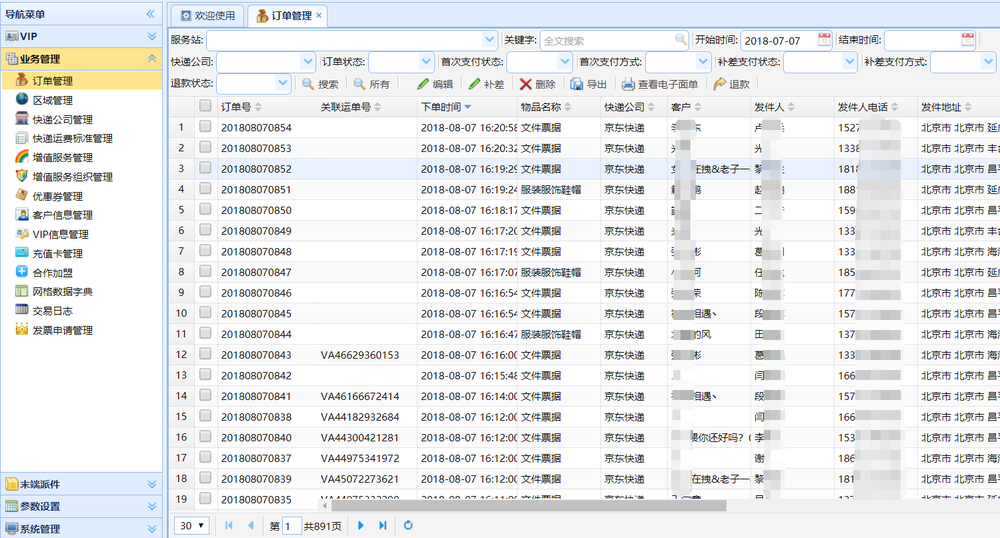This screenshot has width=1000, height=538.
Task: Click the 查看电子面单 printer button
Action: pyautogui.click(x=660, y=84)
